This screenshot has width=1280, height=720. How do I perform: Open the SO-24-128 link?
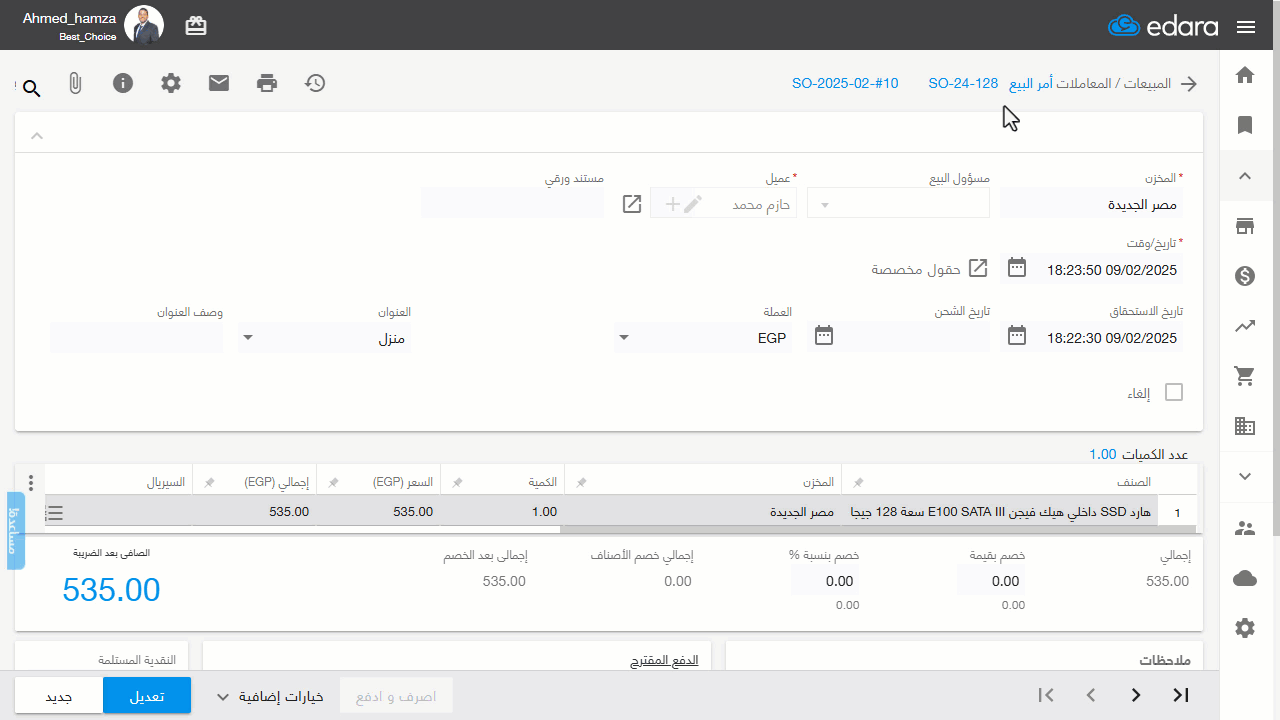tap(963, 83)
